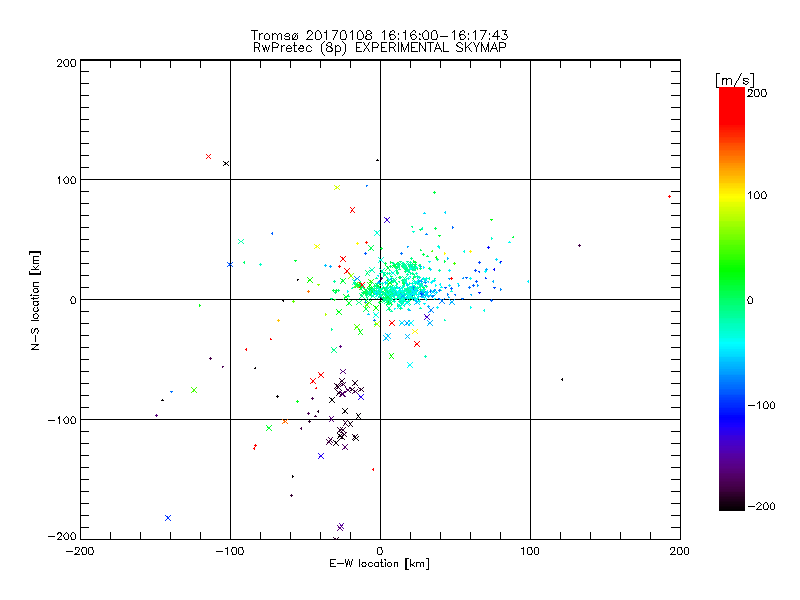Screen dimensions: 800x600
Task: Click the colorbar tick label "100"
Action: (757, 195)
